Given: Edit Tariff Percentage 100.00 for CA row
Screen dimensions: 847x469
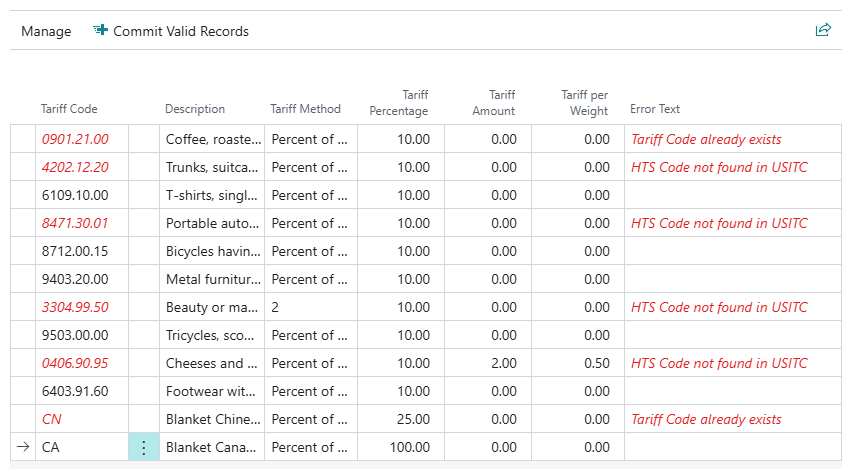Looking at the screenshot, I should click(410, 448).
